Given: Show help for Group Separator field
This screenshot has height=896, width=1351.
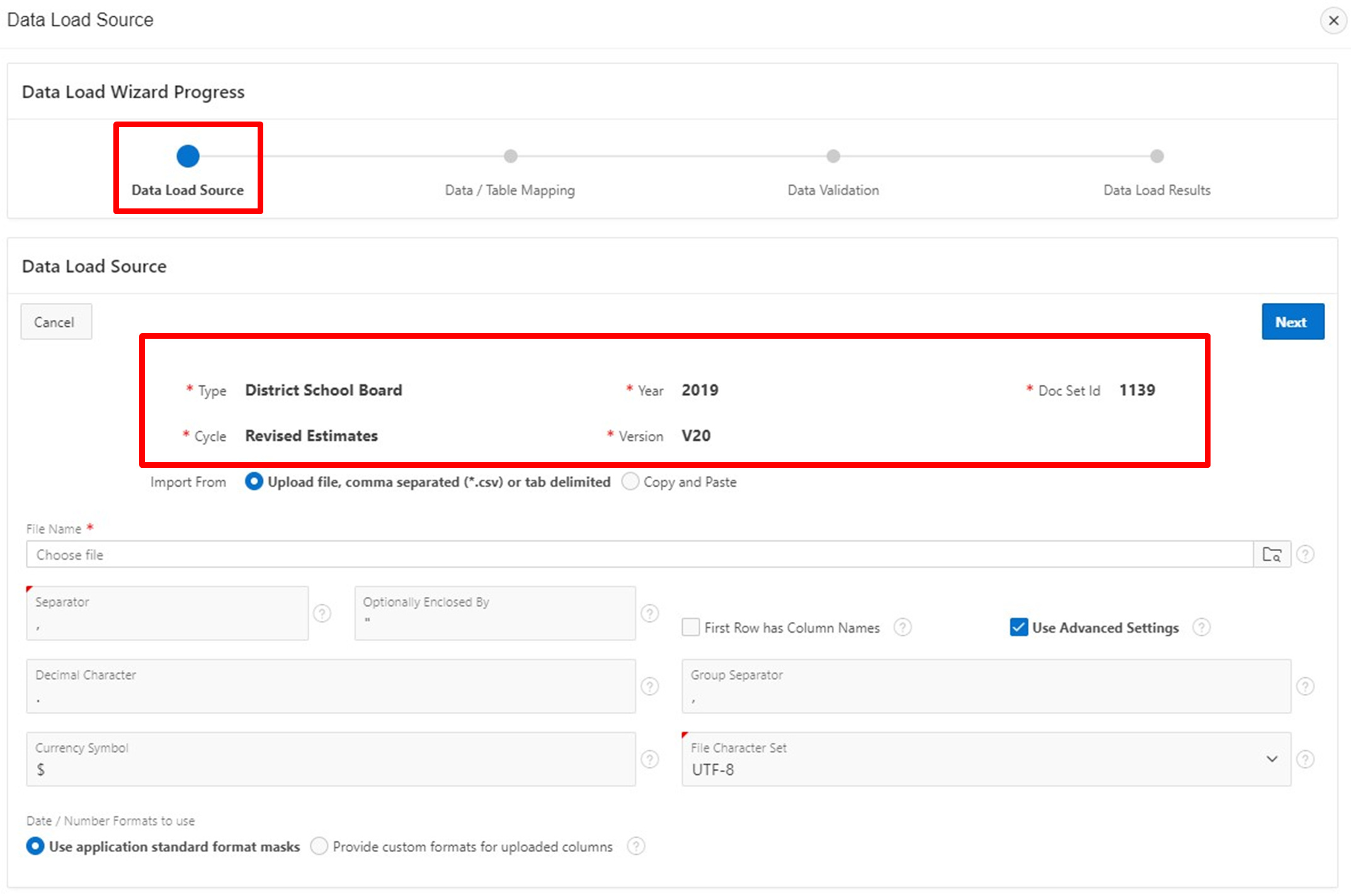Looking at the screenshot, I should coord(1305,686).
